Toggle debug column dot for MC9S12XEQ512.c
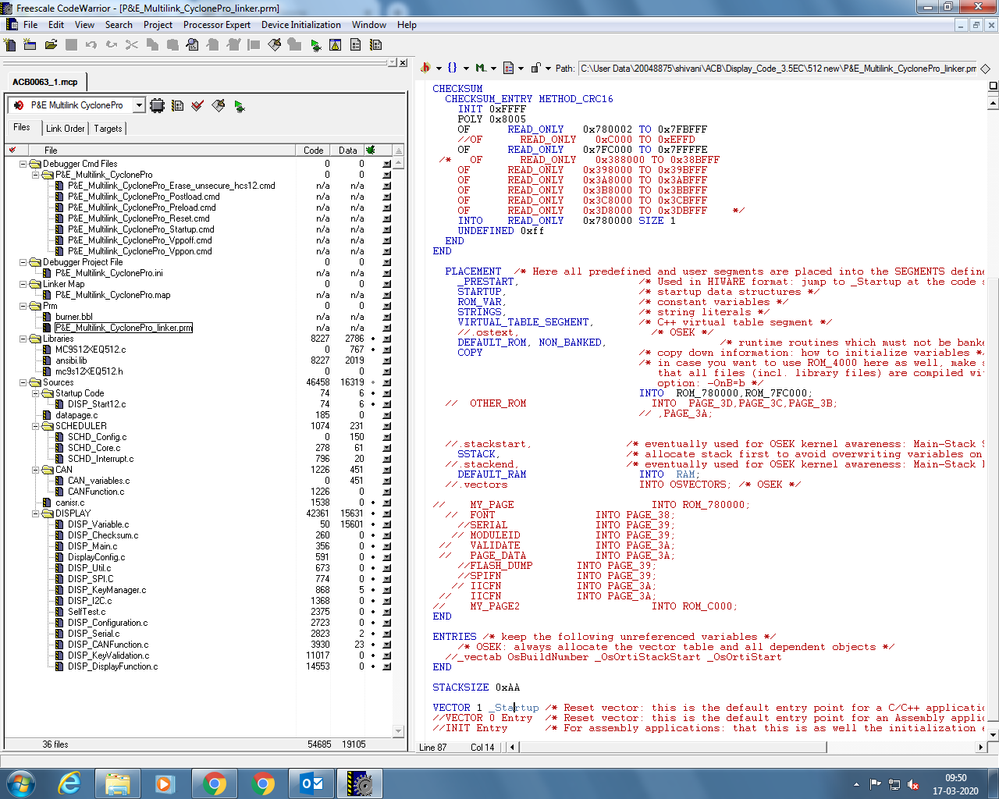This screenshot has height=799, width=999. tap(373, 350)
